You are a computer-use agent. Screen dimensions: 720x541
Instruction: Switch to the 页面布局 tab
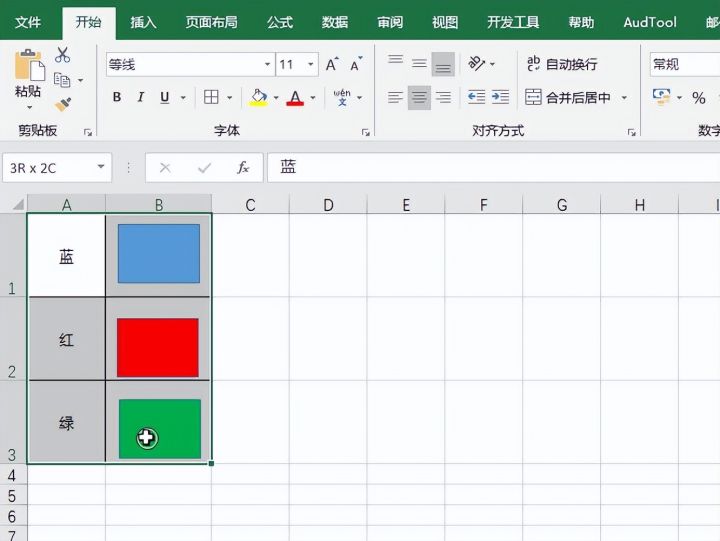pyautogui.click(x=212, y=22)
